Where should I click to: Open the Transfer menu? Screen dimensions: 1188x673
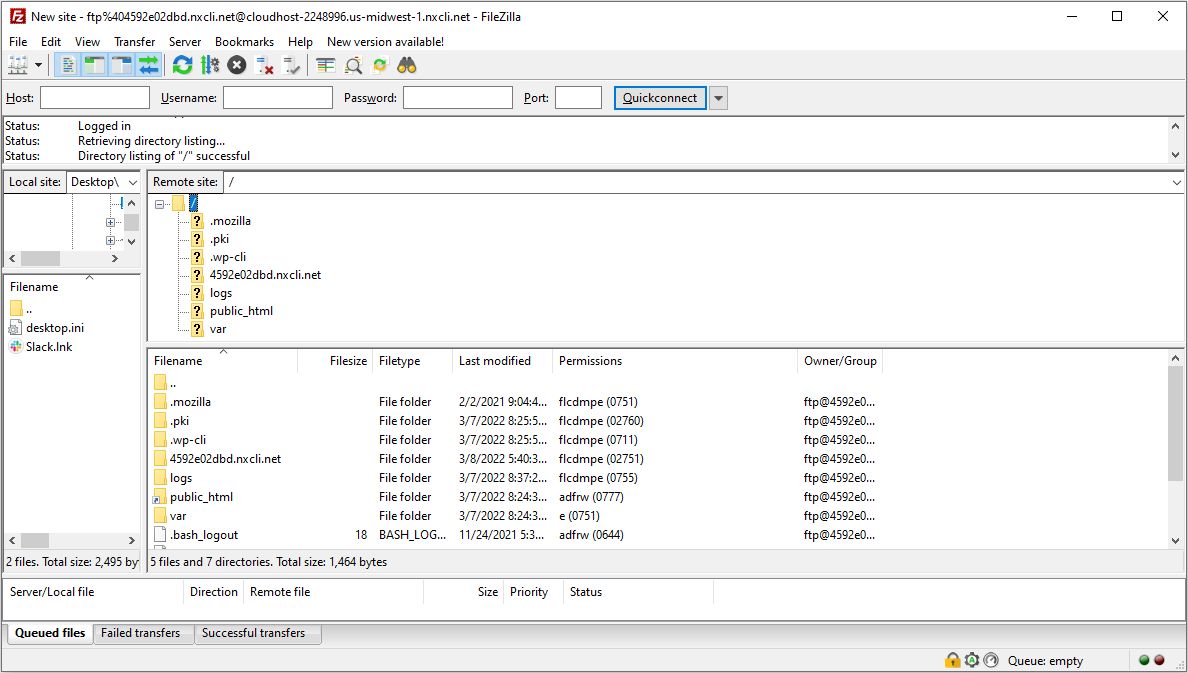click(135, 42)
